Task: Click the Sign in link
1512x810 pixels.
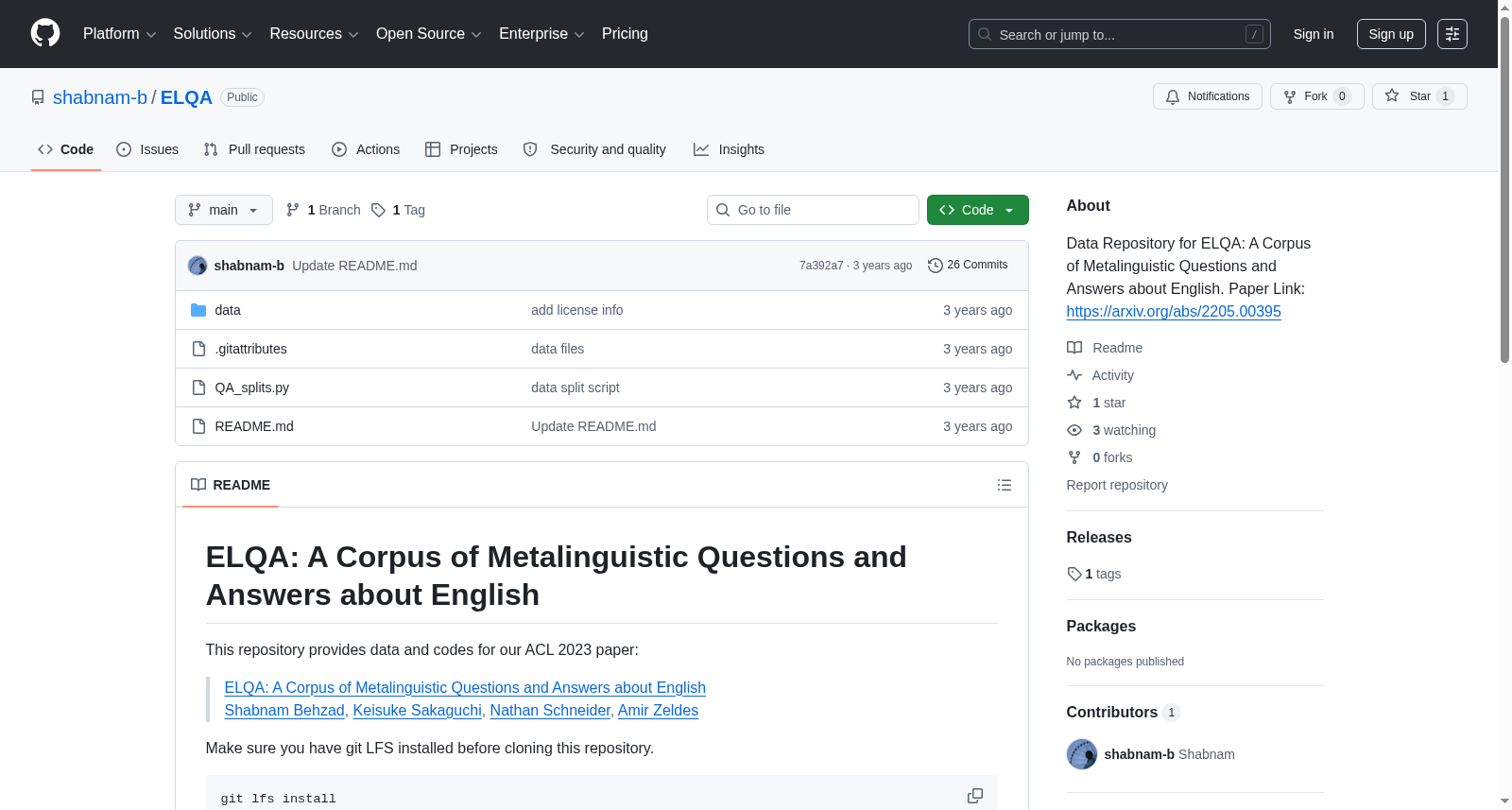Action: click(x=1314, y=34)
